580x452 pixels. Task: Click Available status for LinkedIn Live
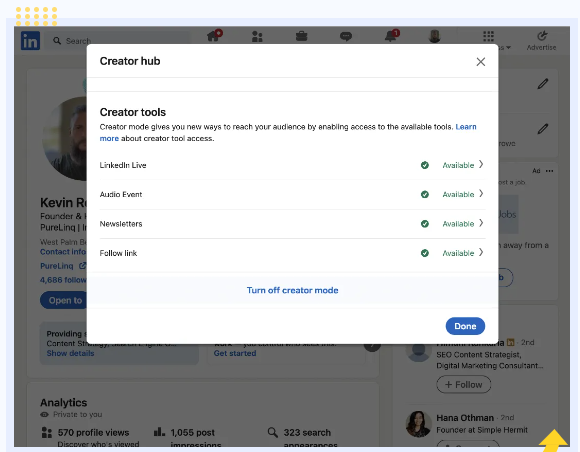coord(458,165)
